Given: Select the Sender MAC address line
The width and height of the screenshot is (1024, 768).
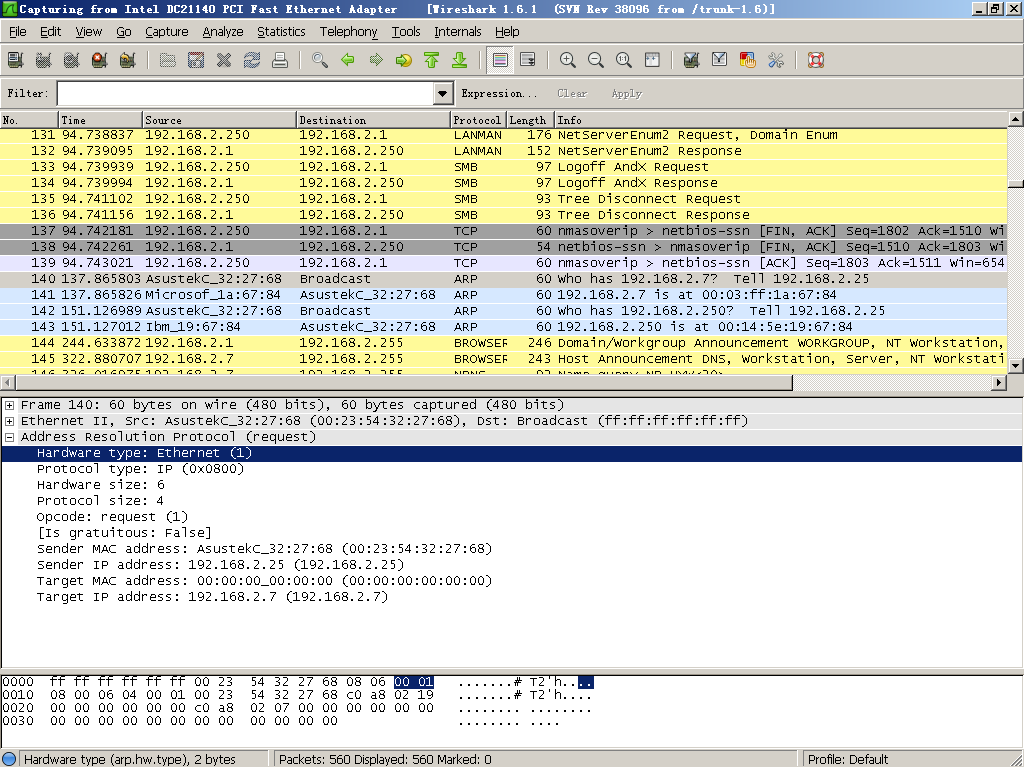Looking at the screenshot, I should [264, 549].
